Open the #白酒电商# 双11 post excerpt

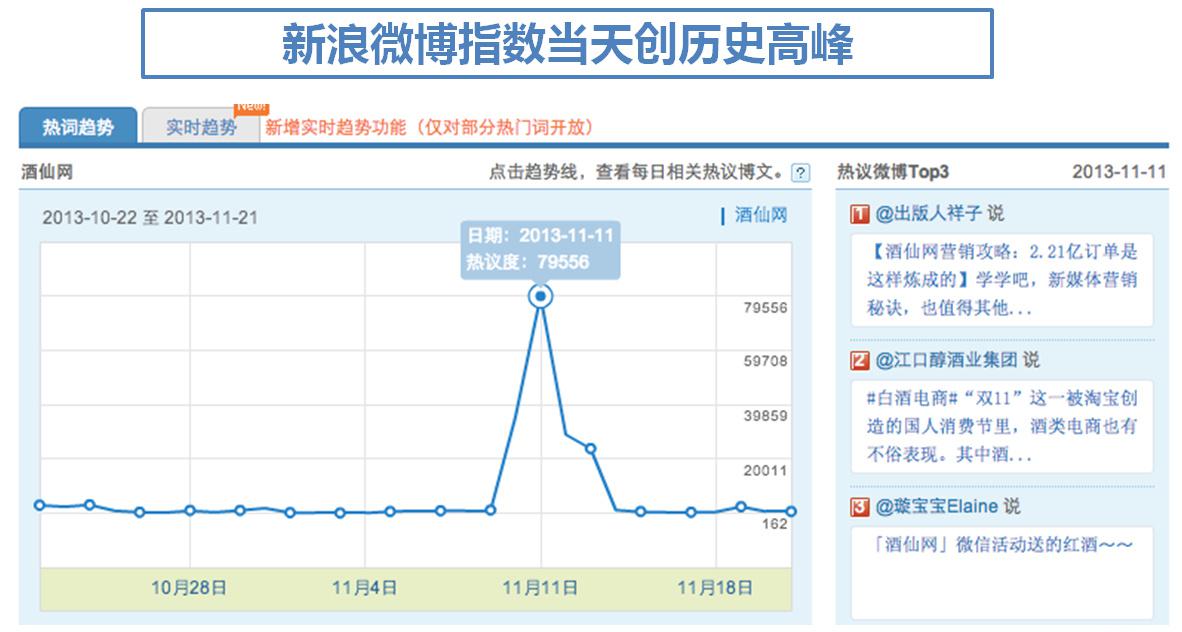(1002, 426)
